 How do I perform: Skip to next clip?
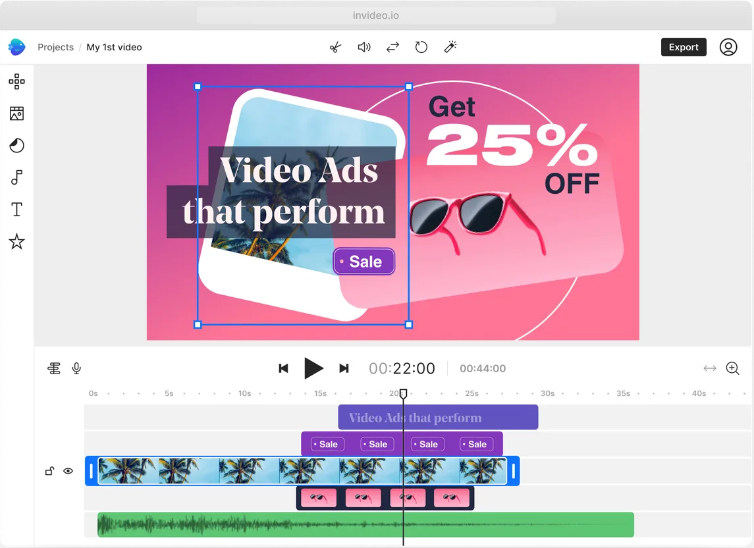pos(344,368)
